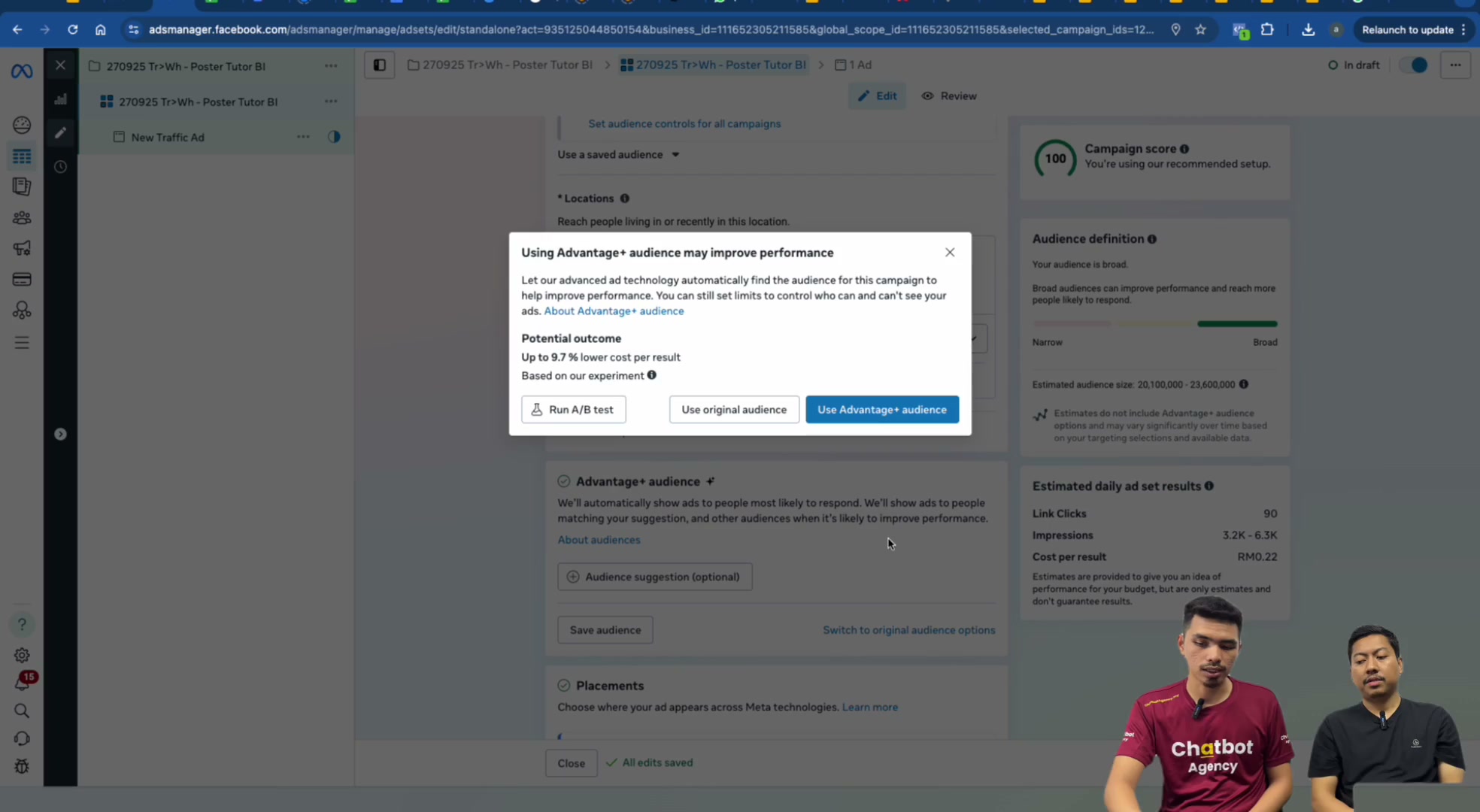Open the About Advantage+ audience link
Screen dimensions: 1480x812
click(614, 311)
